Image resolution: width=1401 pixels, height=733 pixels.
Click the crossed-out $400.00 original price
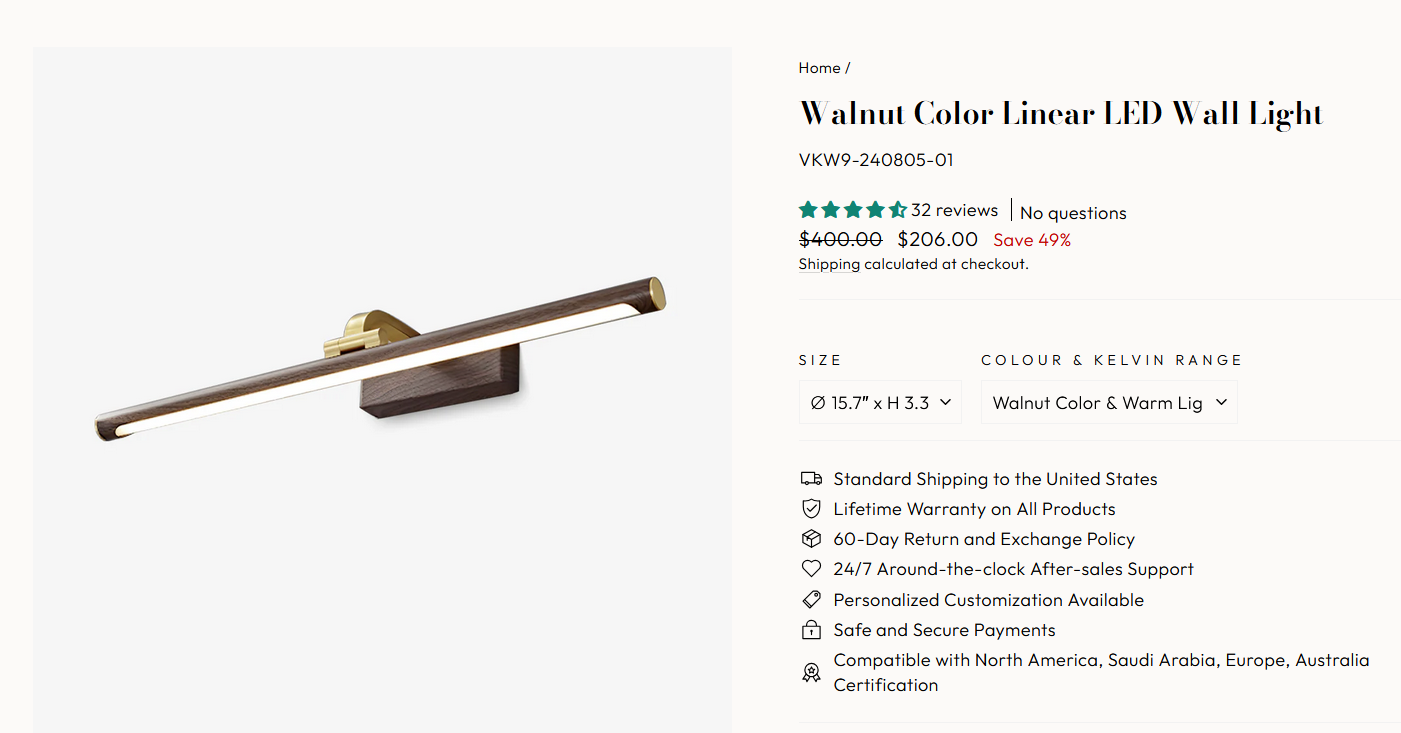[840, 239]
